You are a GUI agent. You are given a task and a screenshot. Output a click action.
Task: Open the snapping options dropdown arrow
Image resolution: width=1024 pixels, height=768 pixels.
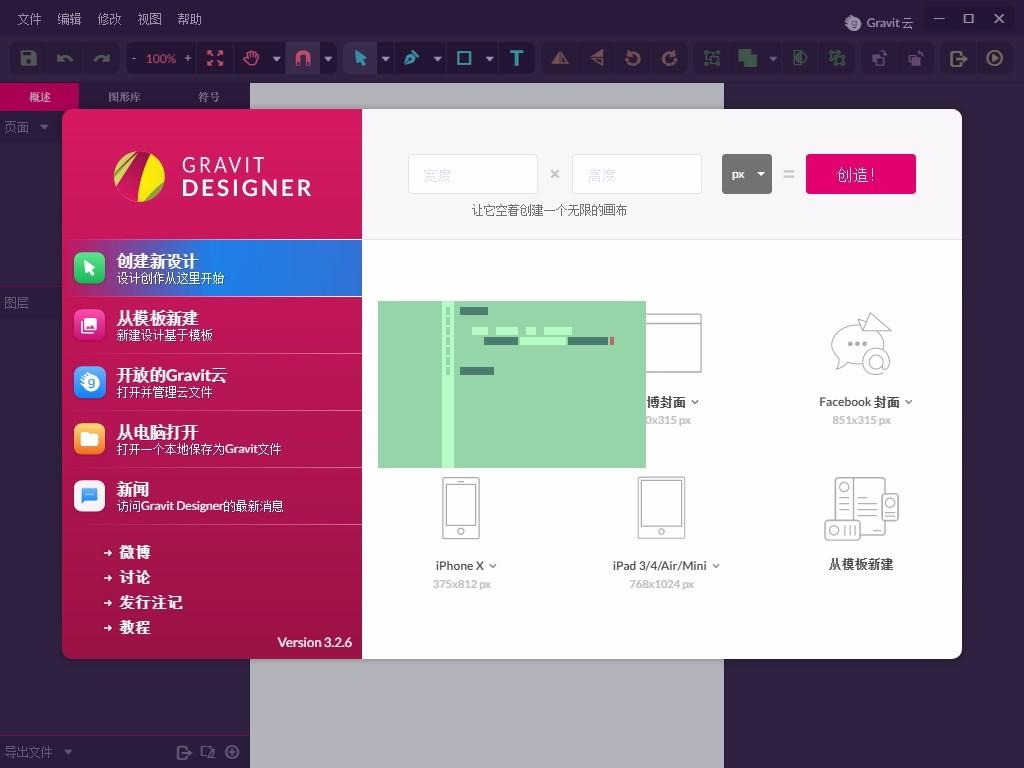(328, 59)
